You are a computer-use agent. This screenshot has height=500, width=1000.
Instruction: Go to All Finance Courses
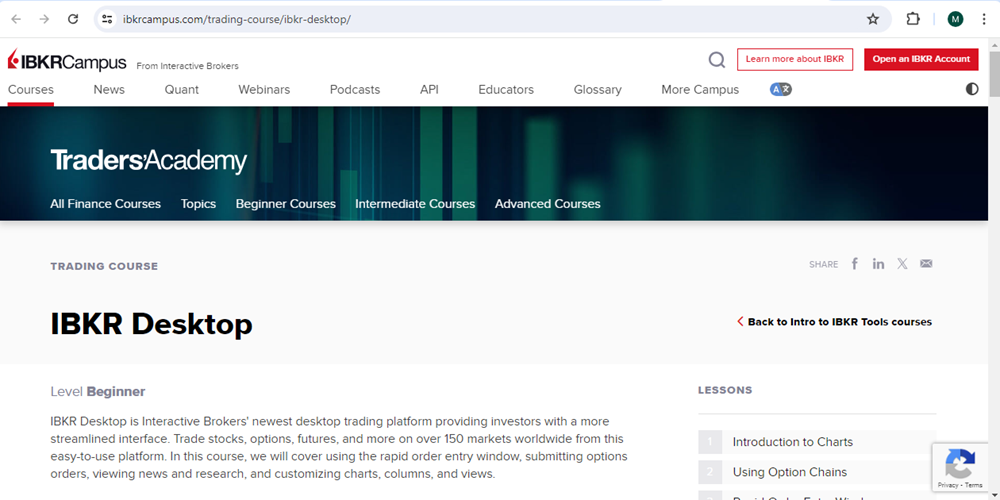coord(105,204)
